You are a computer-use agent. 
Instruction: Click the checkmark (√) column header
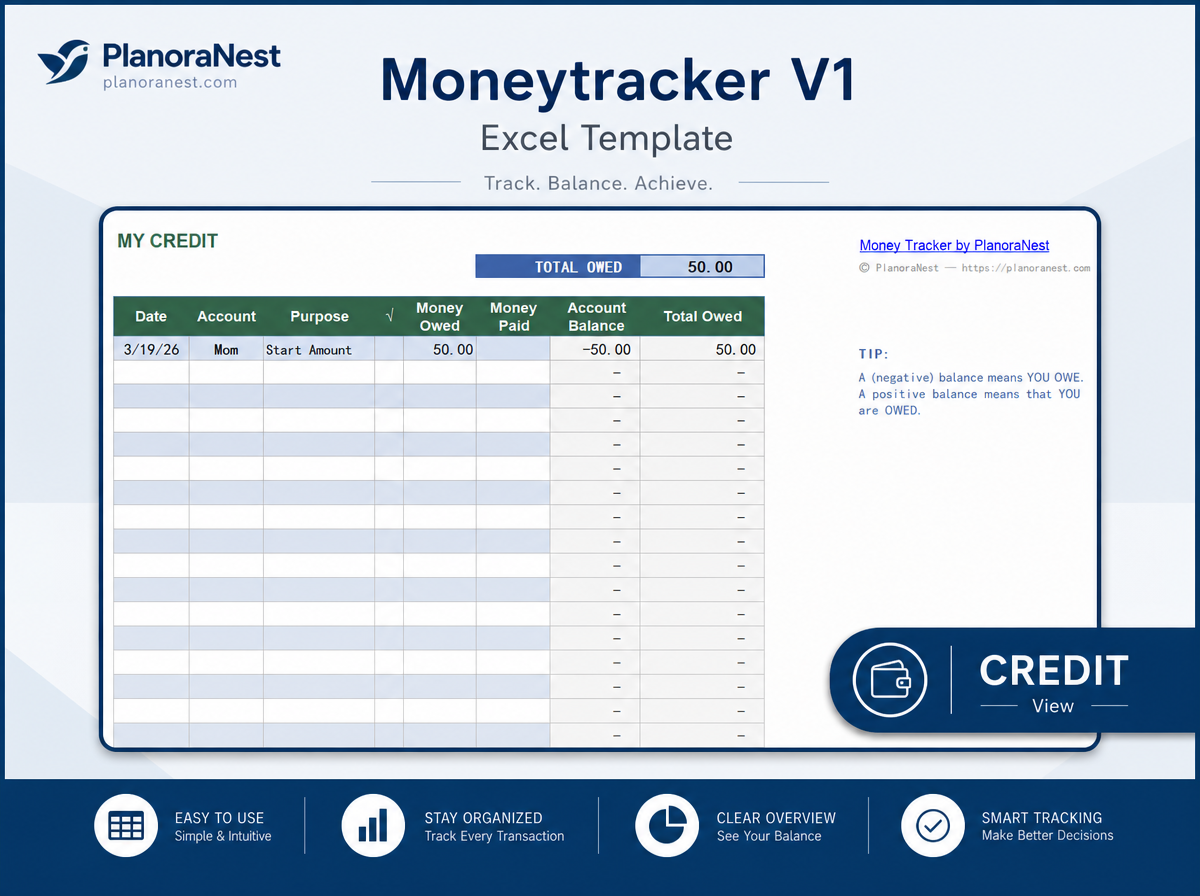click(389, 316)
